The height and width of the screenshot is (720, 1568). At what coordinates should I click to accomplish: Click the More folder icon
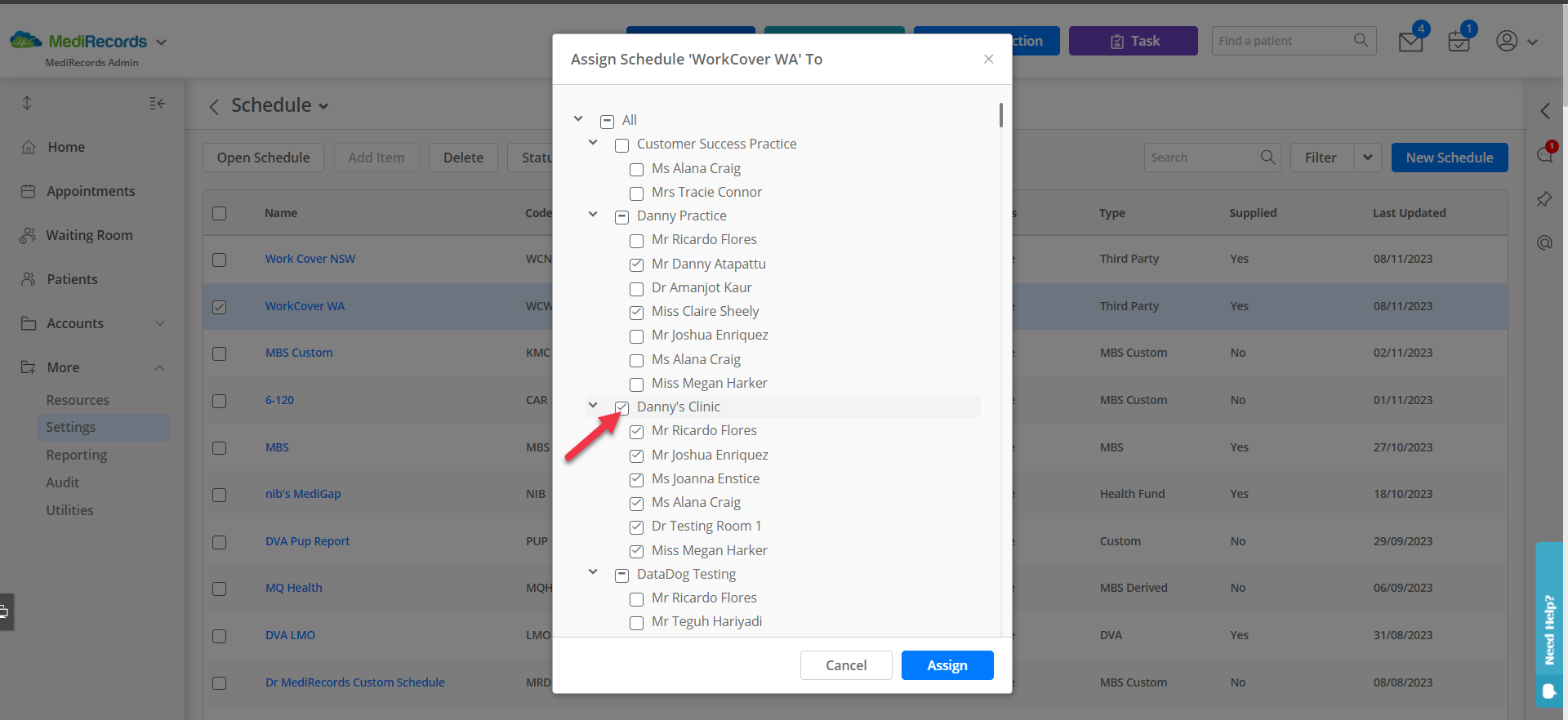29,367
